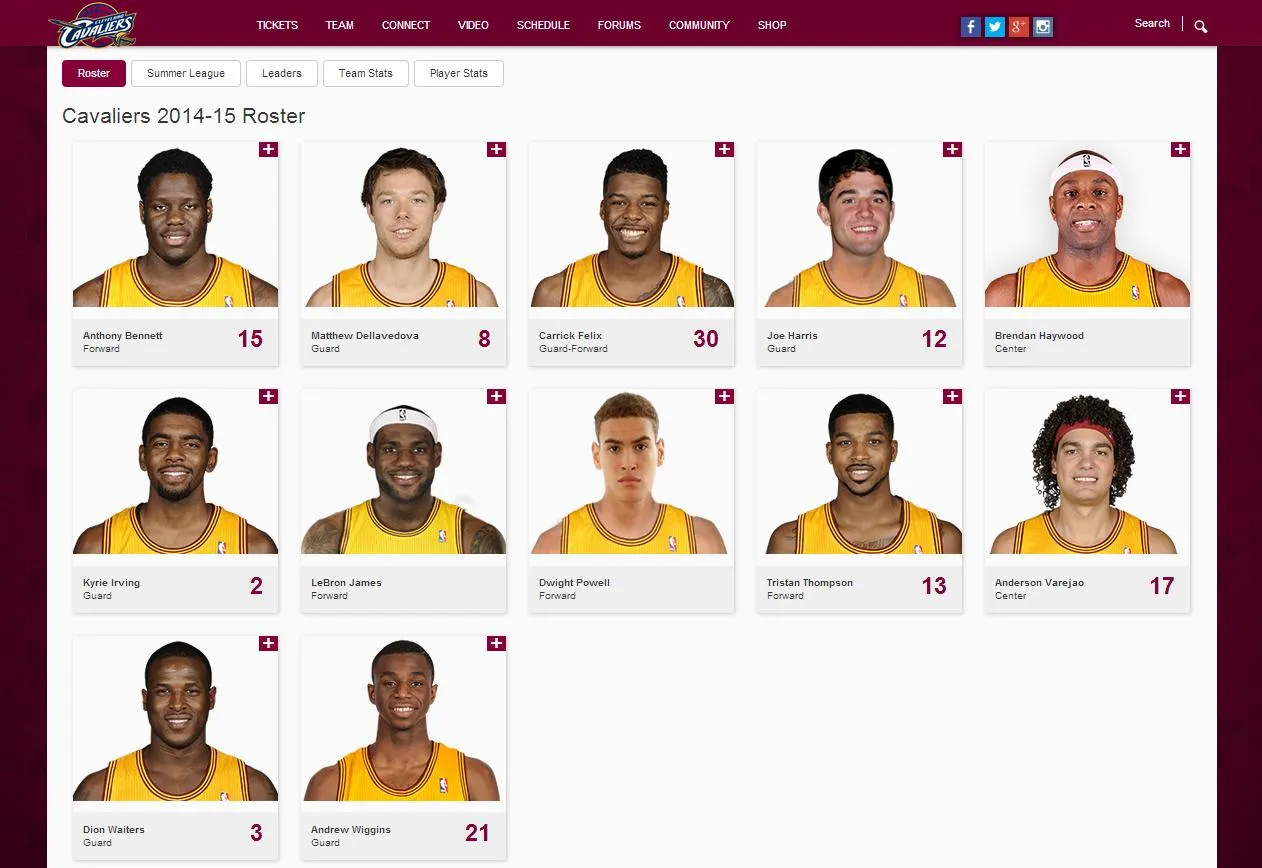Open the Twitter social icon
This screenshot has height=868, width=1262.
click(994, 27)
